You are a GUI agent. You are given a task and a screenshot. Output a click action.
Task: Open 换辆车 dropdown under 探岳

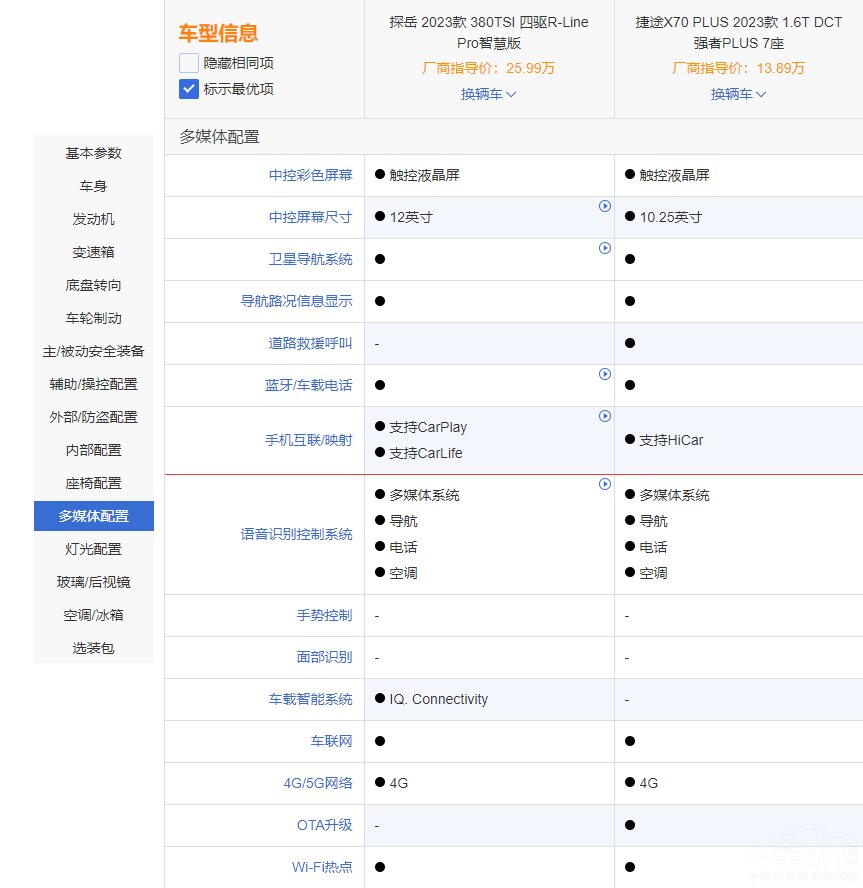click(x=489, y=94)
